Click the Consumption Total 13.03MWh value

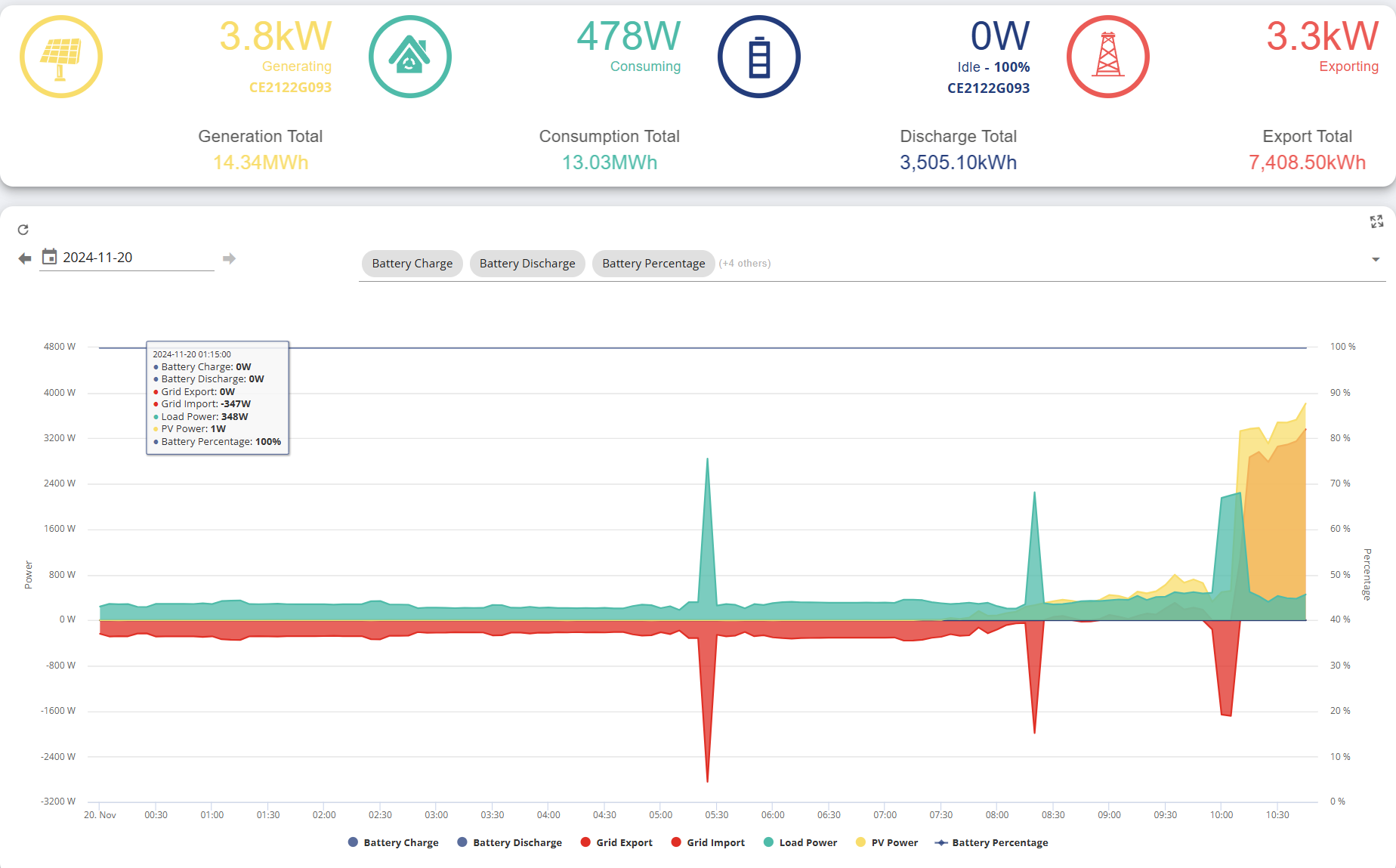[610, 162]
